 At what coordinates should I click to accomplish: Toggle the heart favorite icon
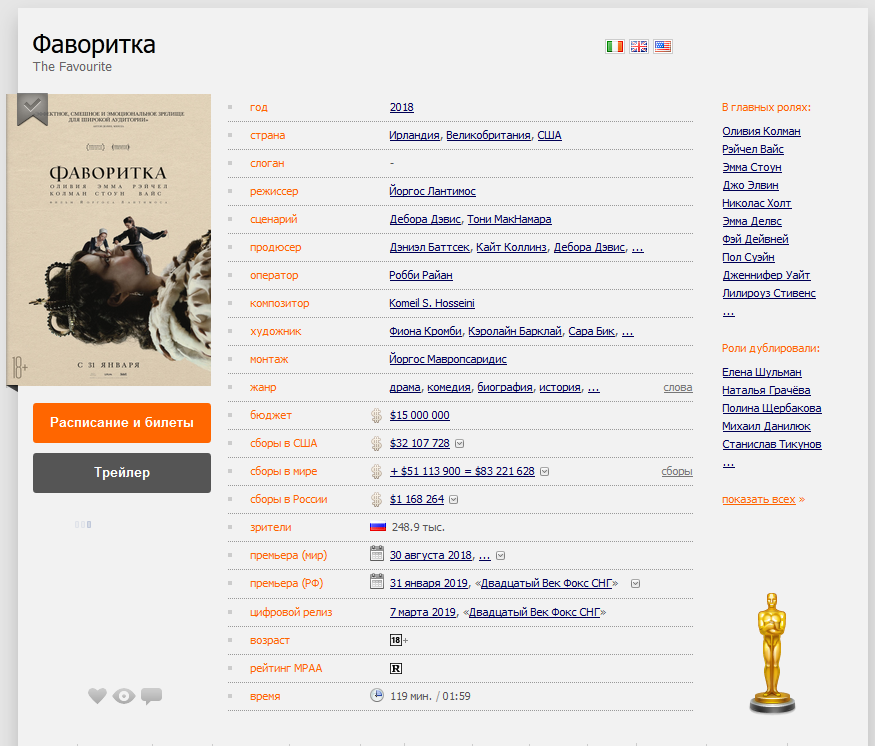point(97,696)
